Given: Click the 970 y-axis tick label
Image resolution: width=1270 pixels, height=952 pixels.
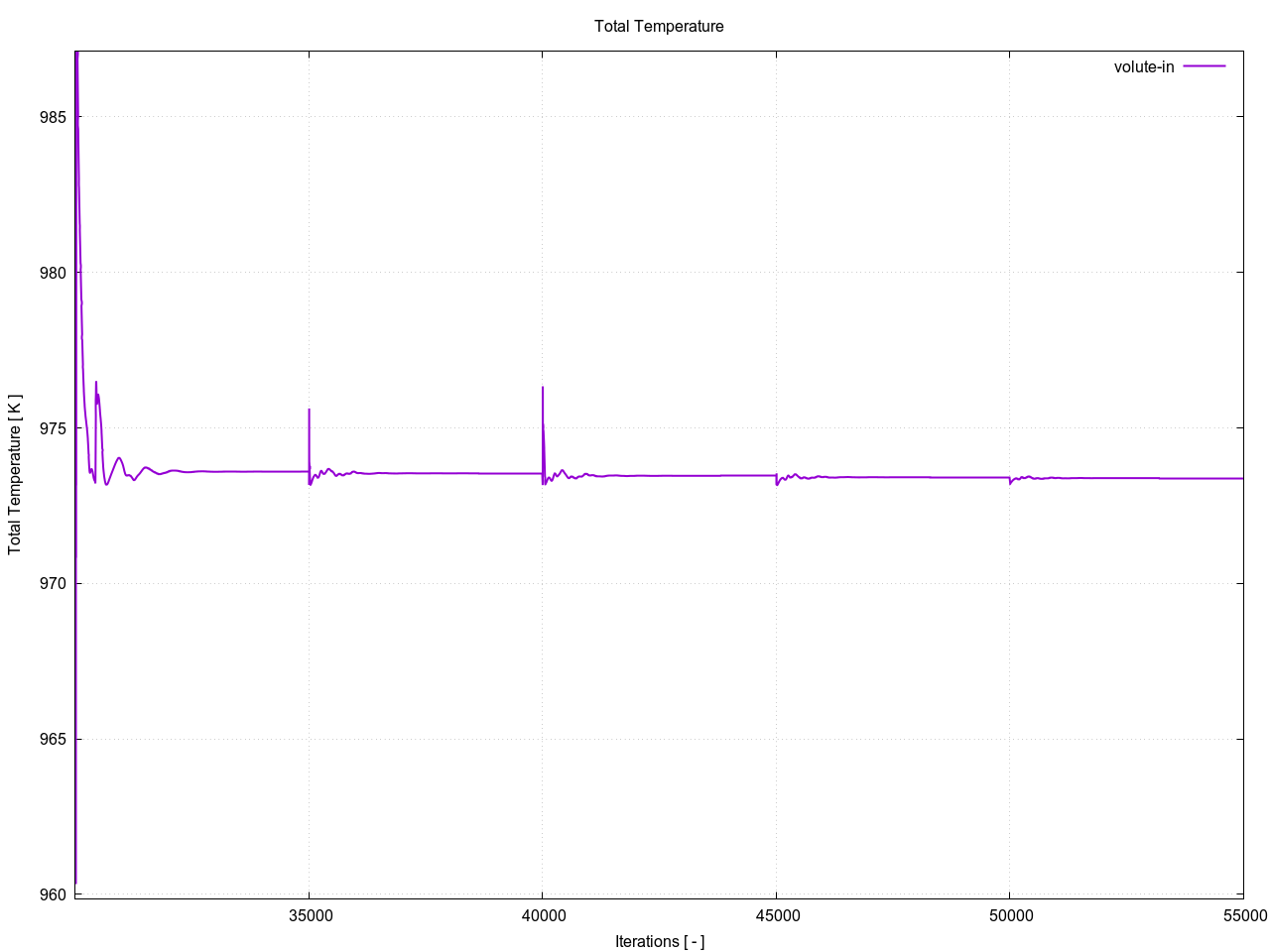Looking at the screenshot, I should tap(54, 584).
